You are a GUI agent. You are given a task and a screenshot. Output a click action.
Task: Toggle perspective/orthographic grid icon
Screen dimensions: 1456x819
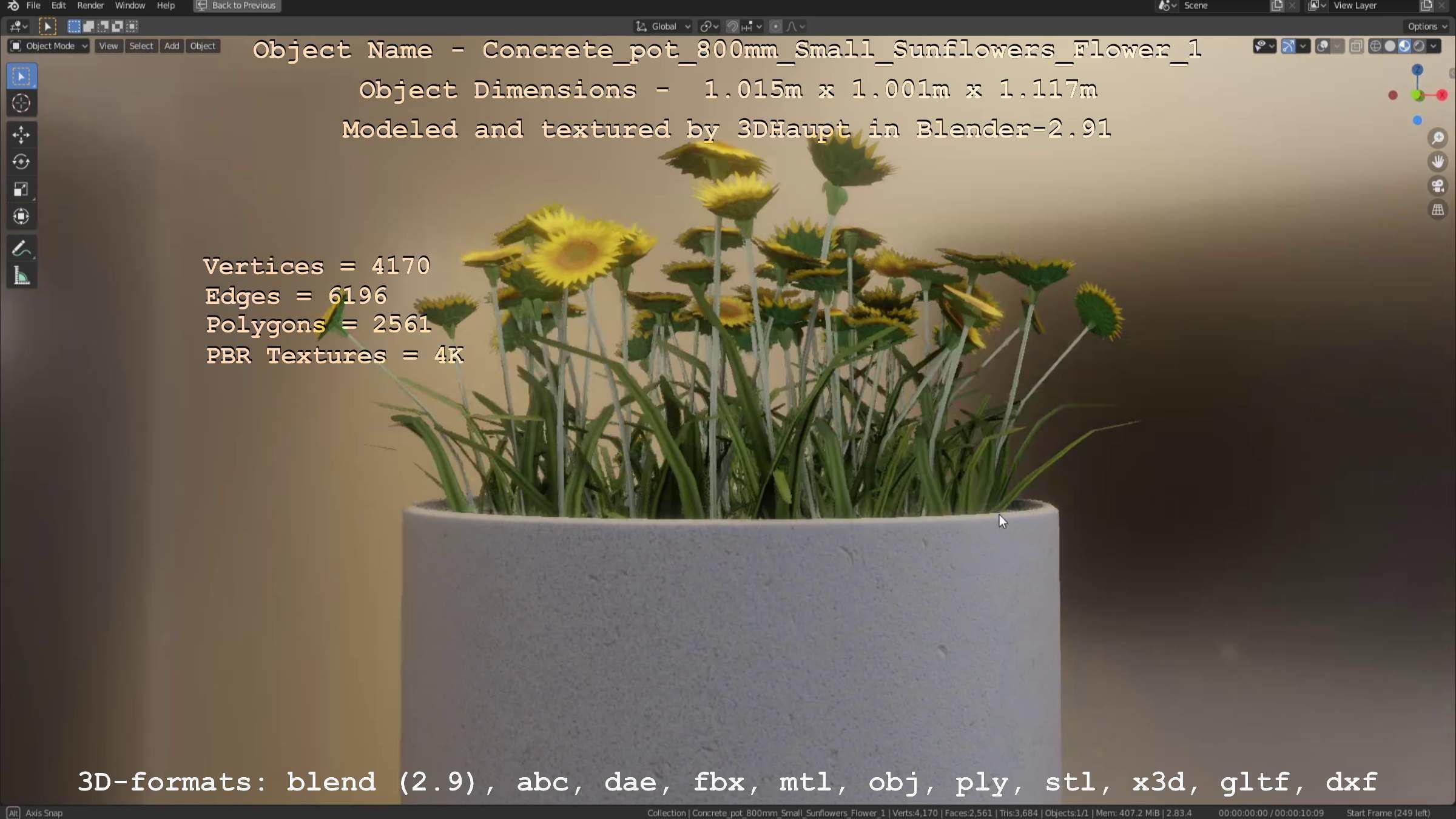click(x=1438, y=210)
